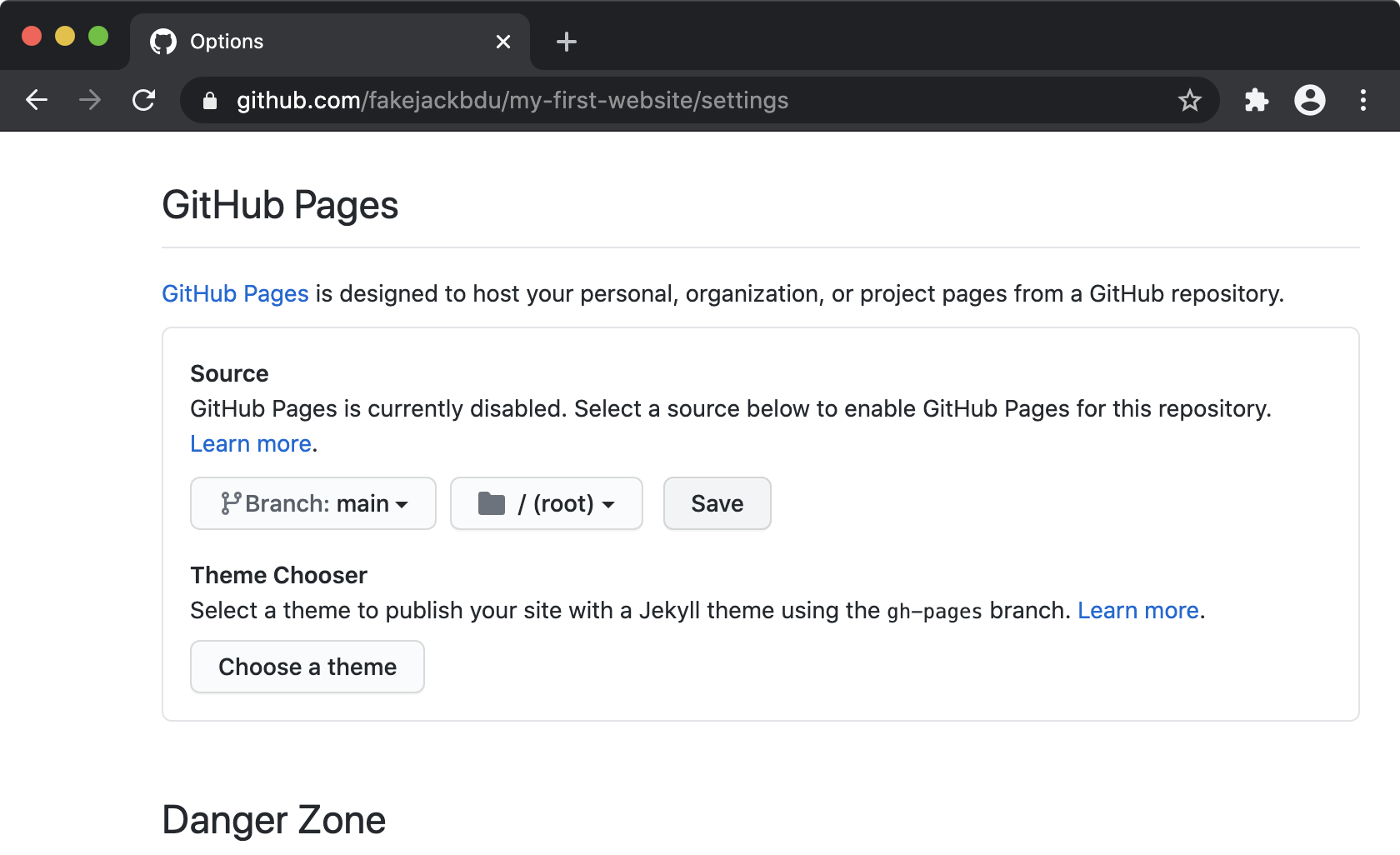Open the Chrome profile avatar

[x=1310, y=100]
